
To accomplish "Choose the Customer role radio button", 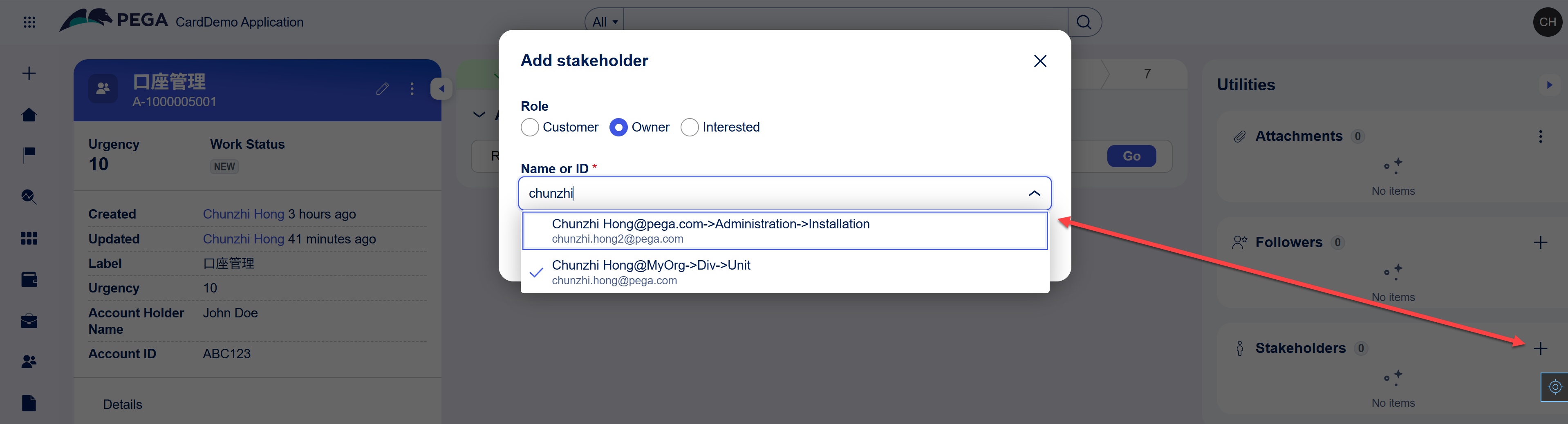I will [x=530, y=127].
